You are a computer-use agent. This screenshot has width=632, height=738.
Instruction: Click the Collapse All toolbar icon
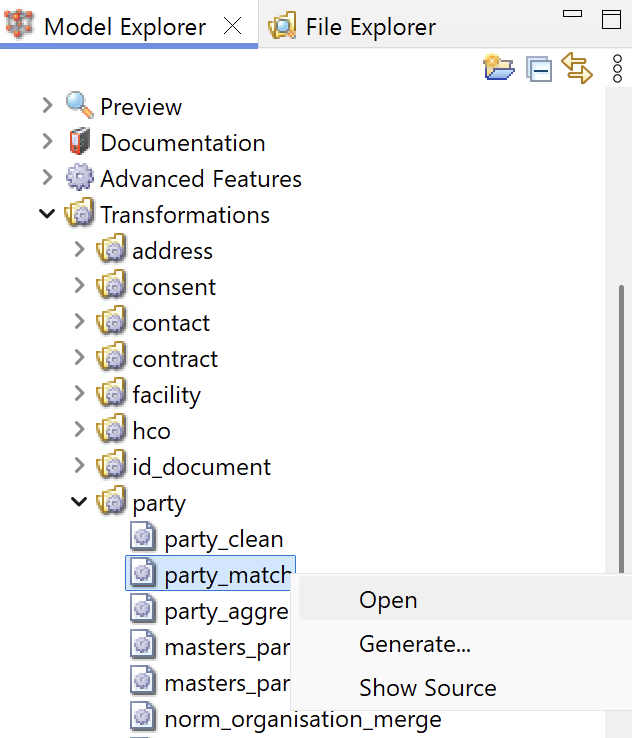pyautogui.click(x=539, y=69)
